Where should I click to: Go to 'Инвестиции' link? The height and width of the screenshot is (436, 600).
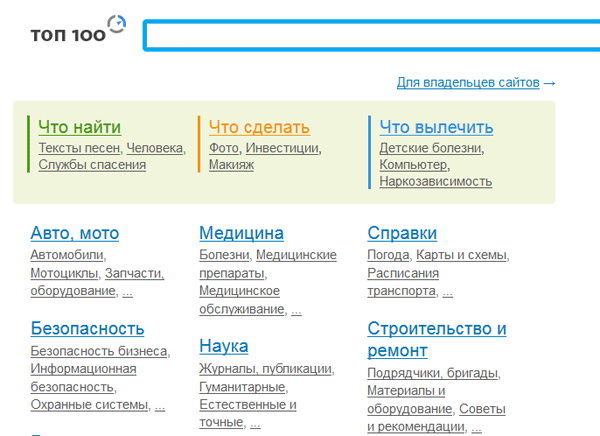(x=282, y=148)
